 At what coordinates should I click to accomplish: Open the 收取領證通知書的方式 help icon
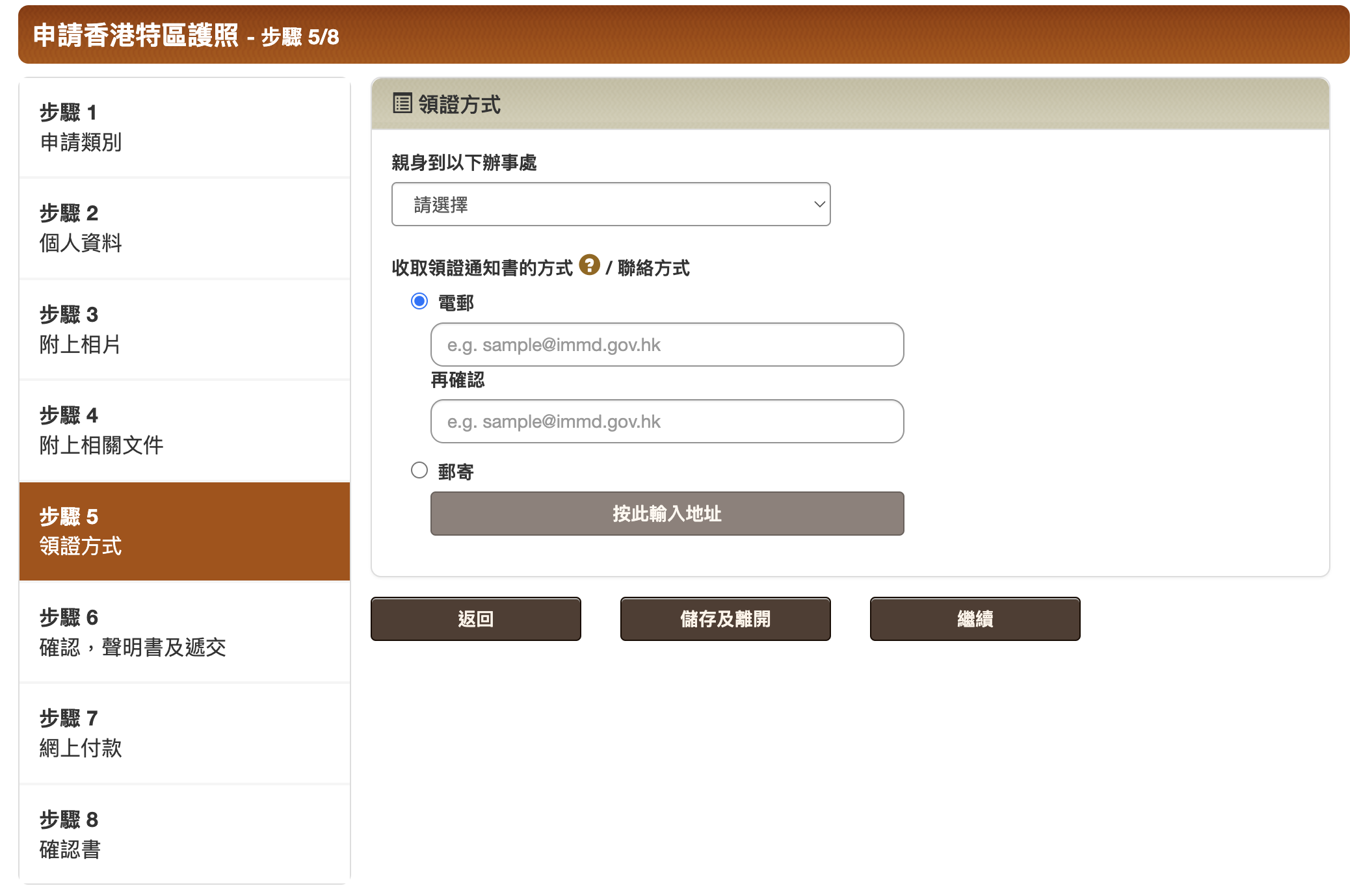(x=589, y=266)
